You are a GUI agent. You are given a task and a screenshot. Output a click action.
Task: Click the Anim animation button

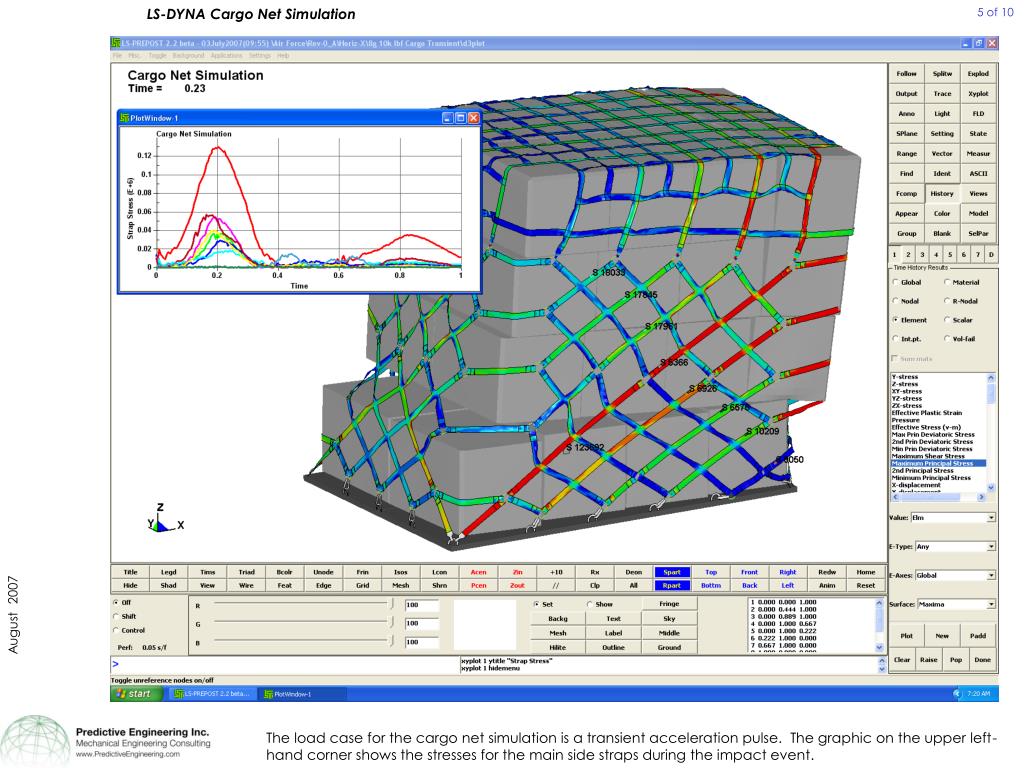827,585
